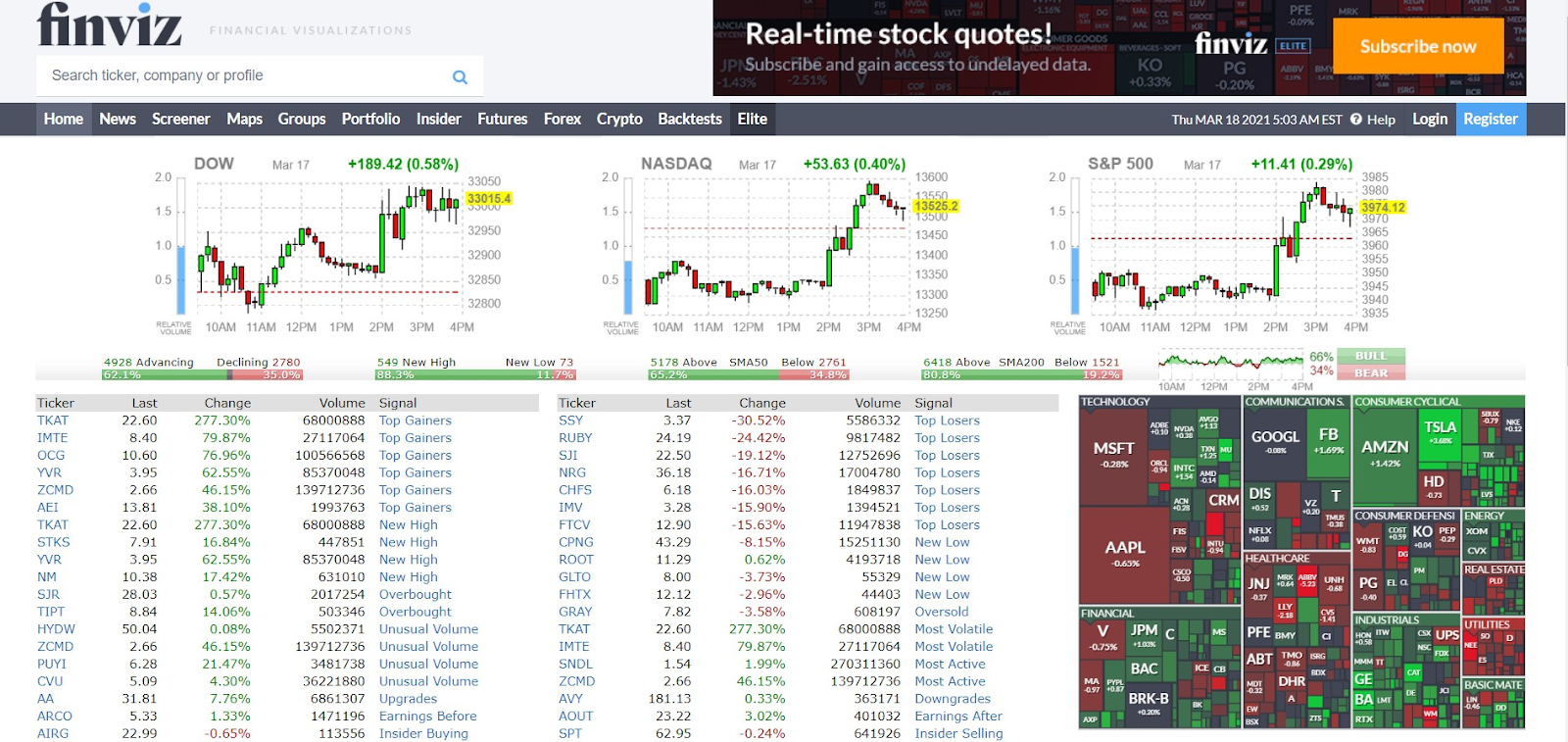Open the Portfolio menu tab

370,120
